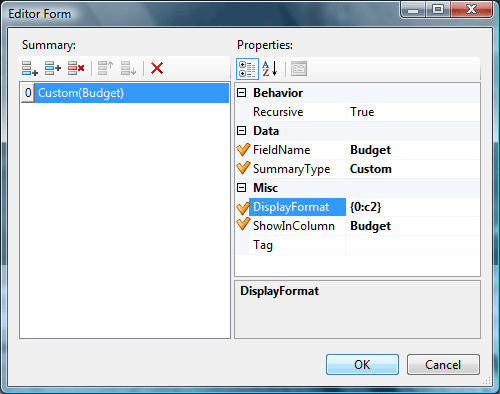Collapse the Misc category

pyautogui.click(x=241, y=188)
